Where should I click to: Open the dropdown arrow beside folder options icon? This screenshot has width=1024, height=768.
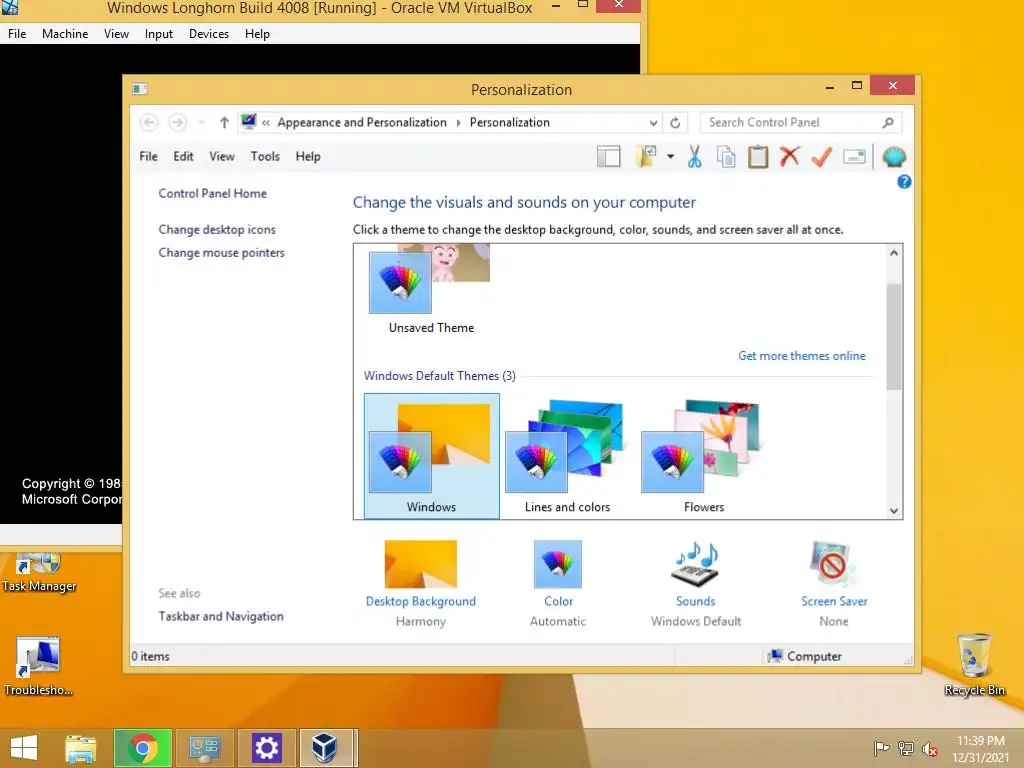(x=671, y=157)
